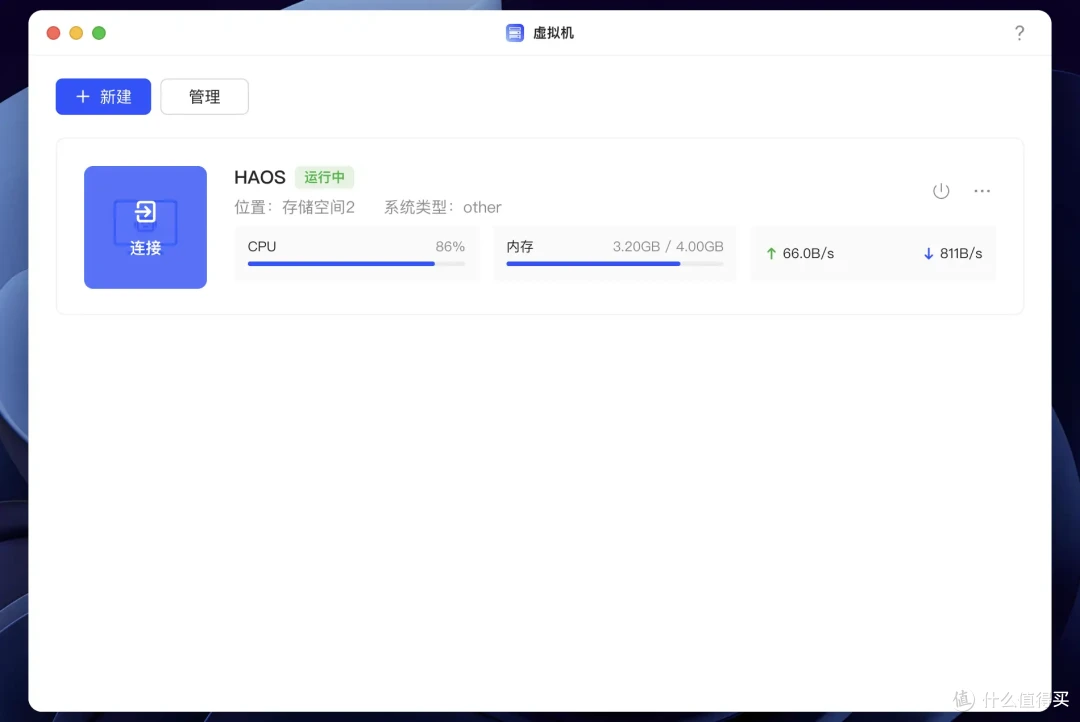Image resolution: width=1080 pixels, height=722 pixels.
Task: Click the 86% CPU percentage value
Action: (450, 247)
